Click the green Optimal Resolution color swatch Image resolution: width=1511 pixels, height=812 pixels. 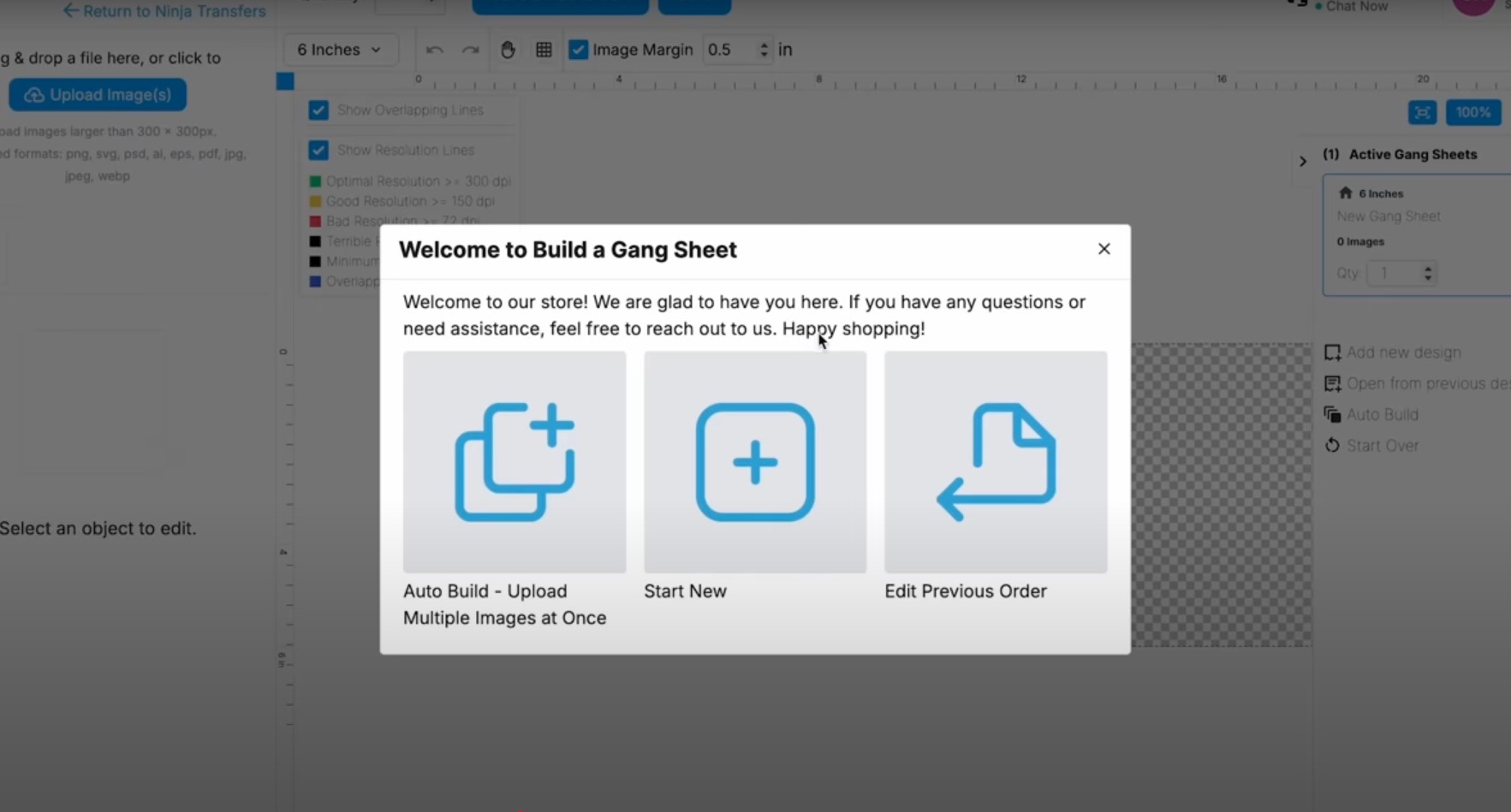315,181
